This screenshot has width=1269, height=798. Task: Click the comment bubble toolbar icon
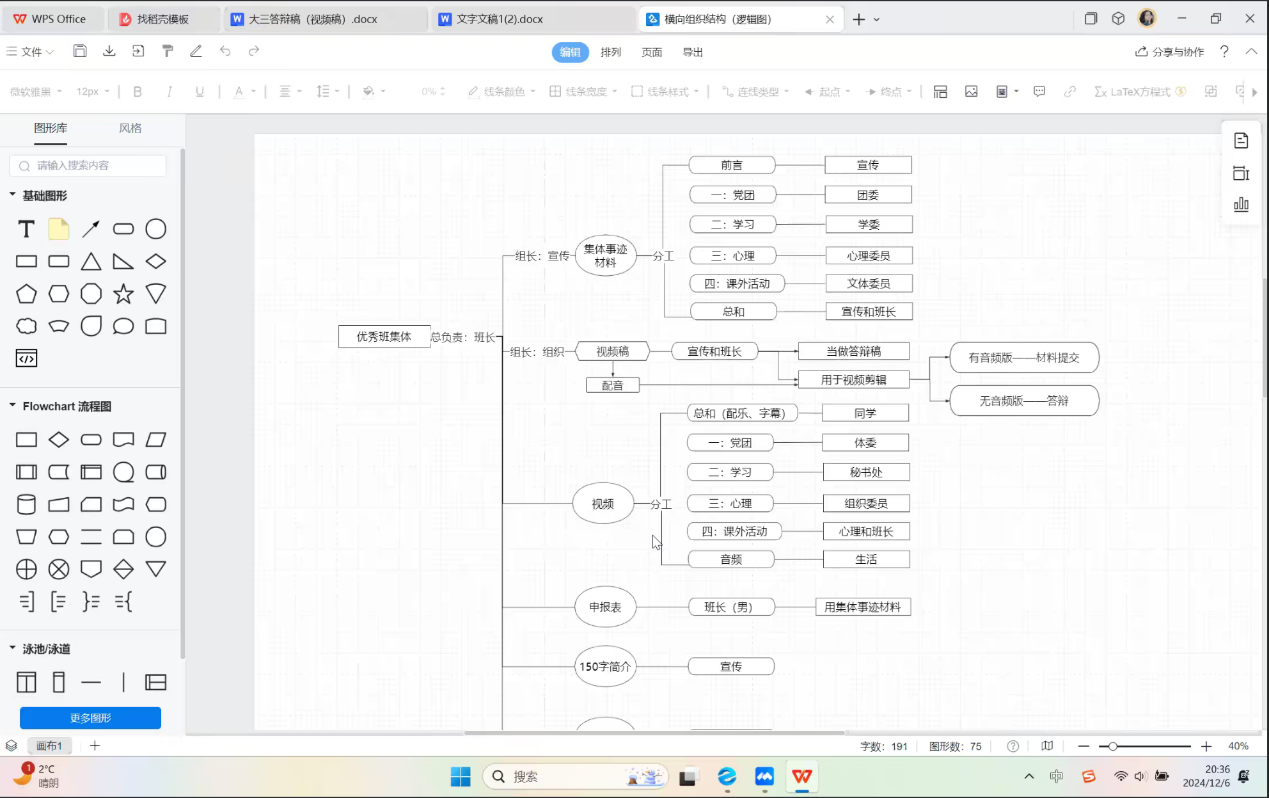click(1039, 91)
